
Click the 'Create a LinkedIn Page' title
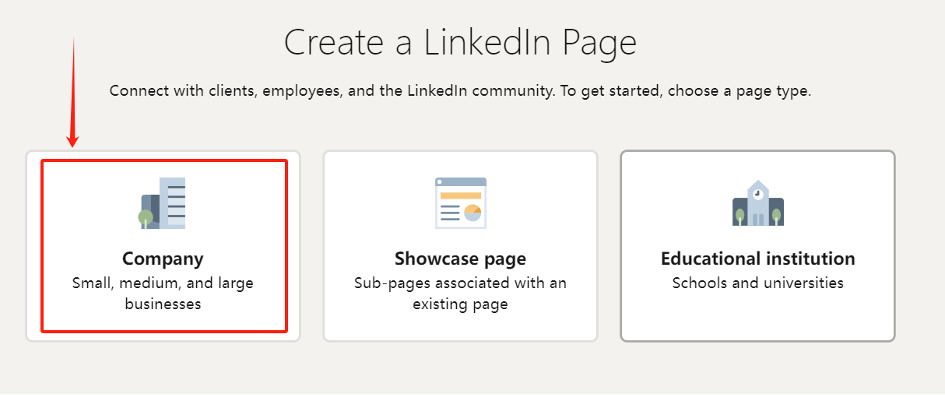coord(460,43)
